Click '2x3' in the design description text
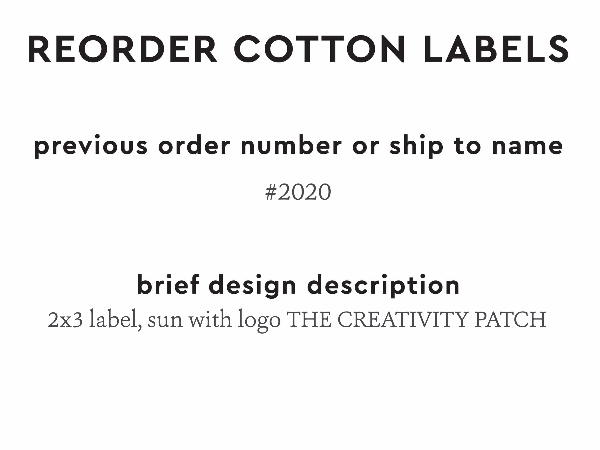This screenshot has height=450, width=600. (63, 322)
